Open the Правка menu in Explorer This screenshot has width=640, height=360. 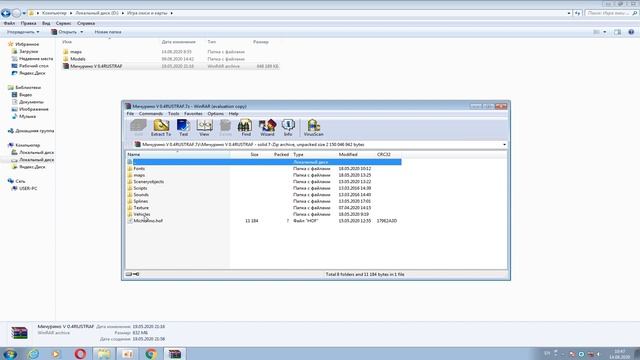tap(28, 24)
